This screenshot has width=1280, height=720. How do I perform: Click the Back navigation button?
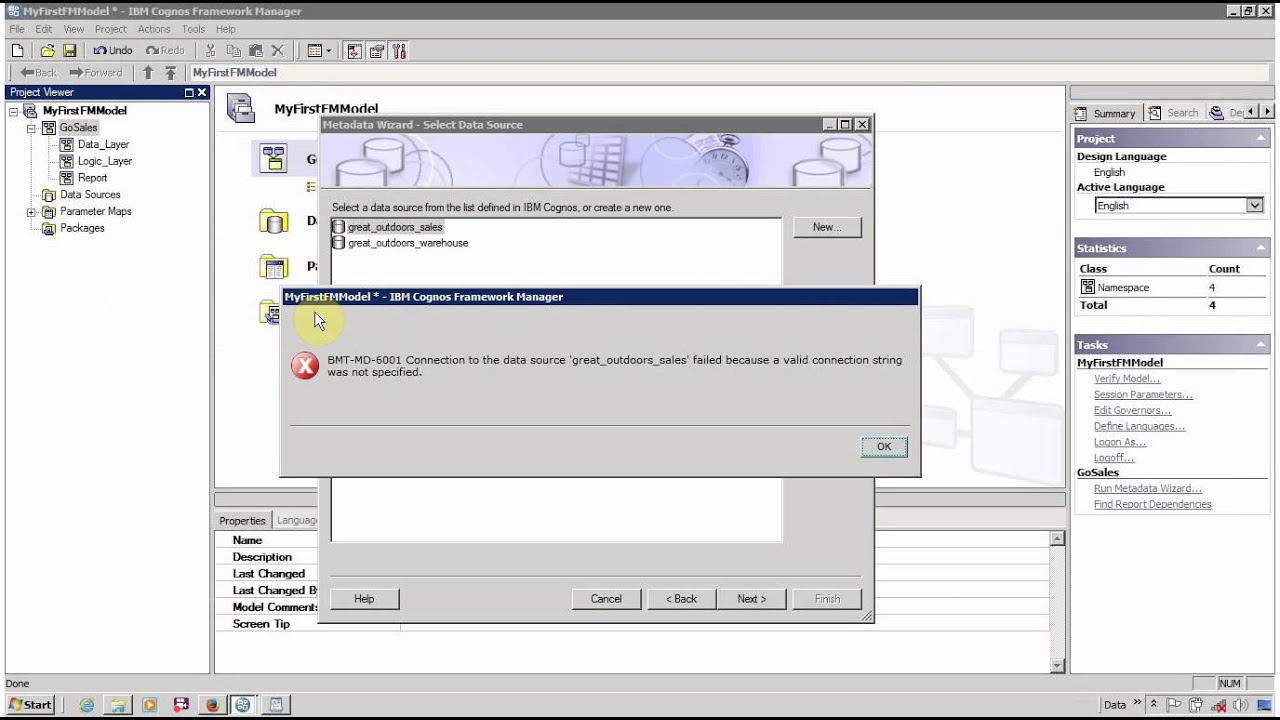tap(39, 73)
